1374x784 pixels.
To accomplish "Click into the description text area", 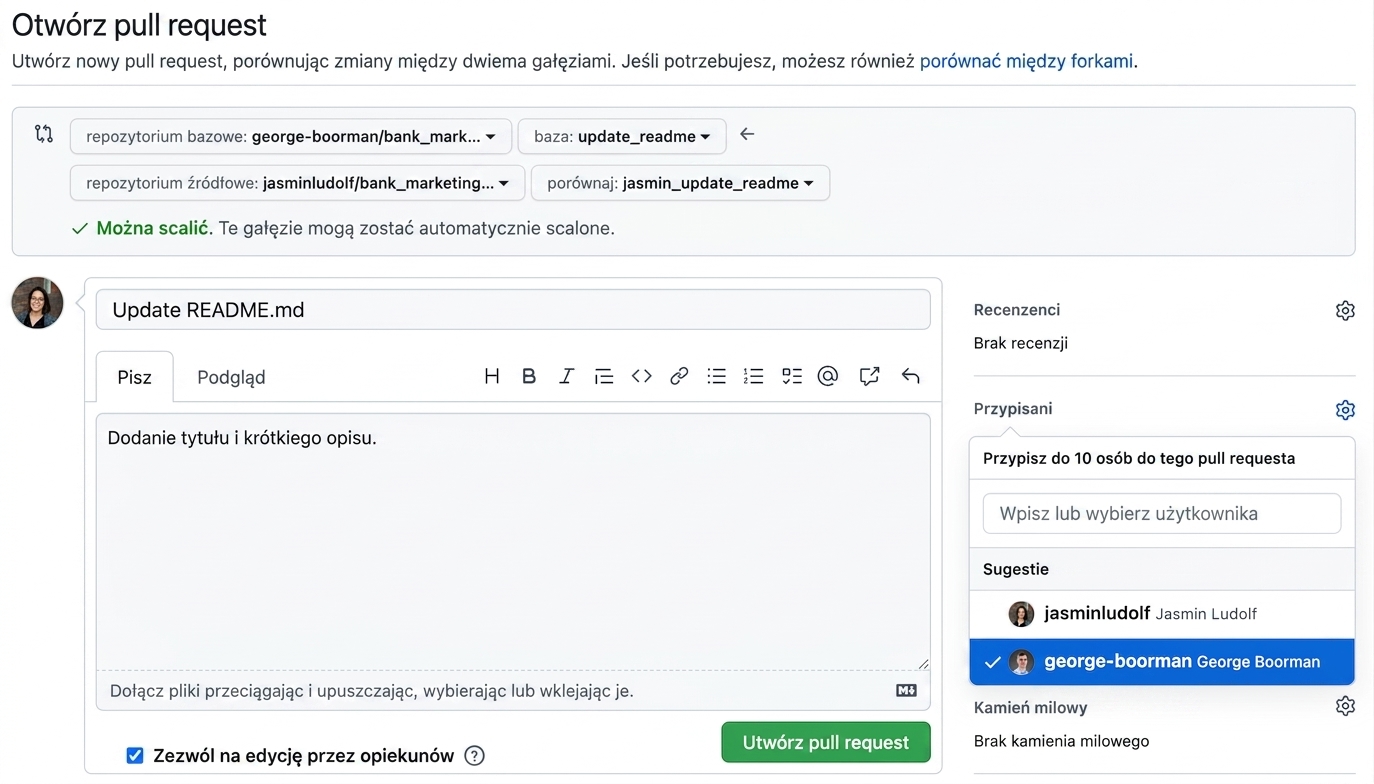I will (x=513, y=541).
